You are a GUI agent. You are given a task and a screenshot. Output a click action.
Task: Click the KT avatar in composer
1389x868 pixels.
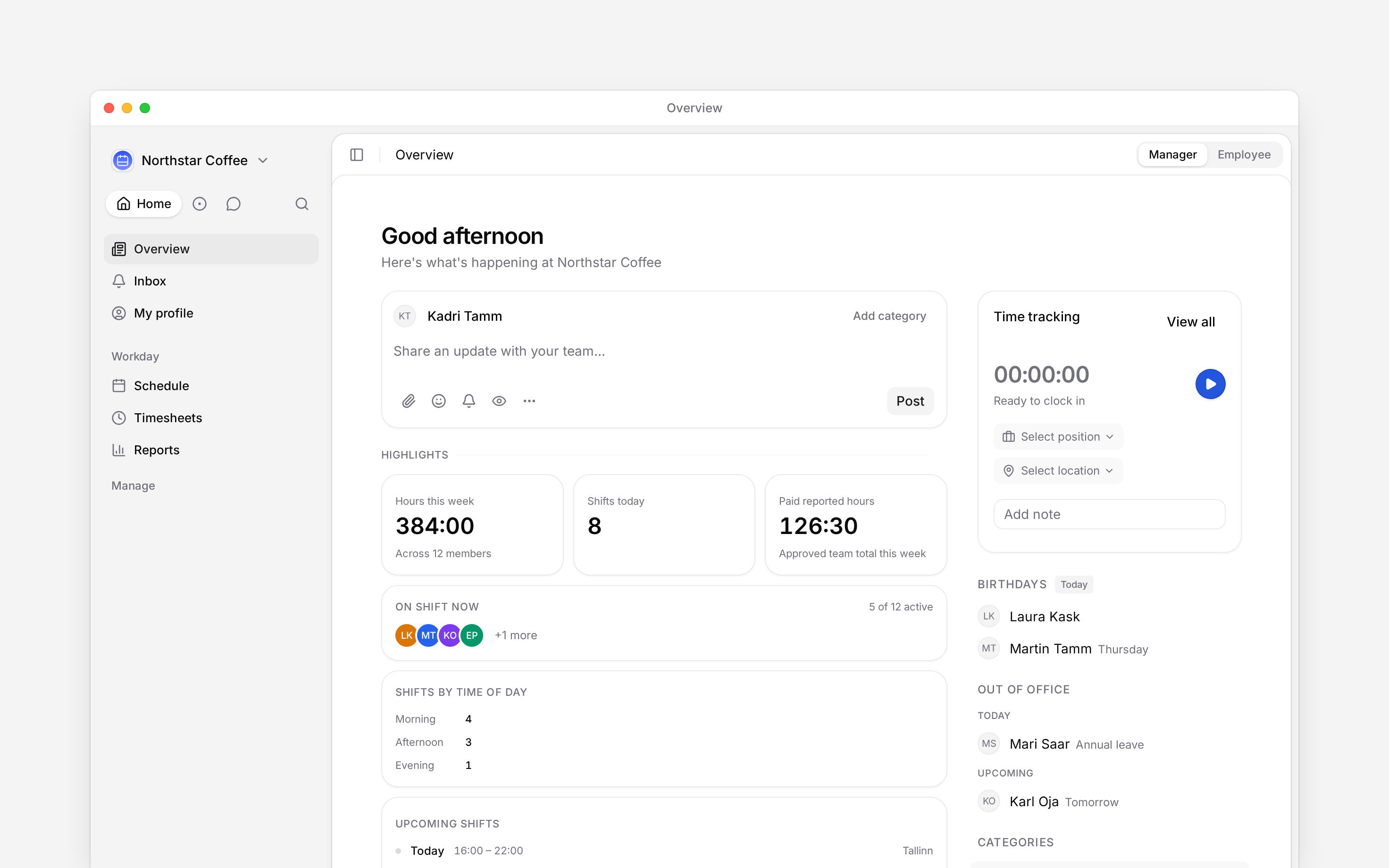[x=405, y=317]
